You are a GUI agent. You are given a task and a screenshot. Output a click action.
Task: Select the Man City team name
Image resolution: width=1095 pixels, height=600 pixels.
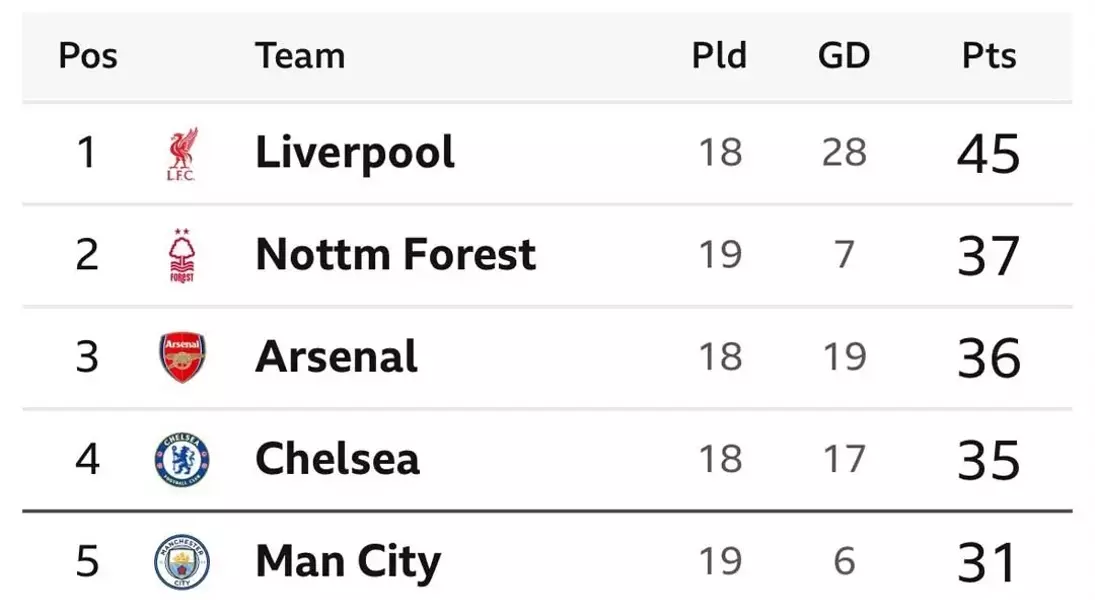[347, 562]
